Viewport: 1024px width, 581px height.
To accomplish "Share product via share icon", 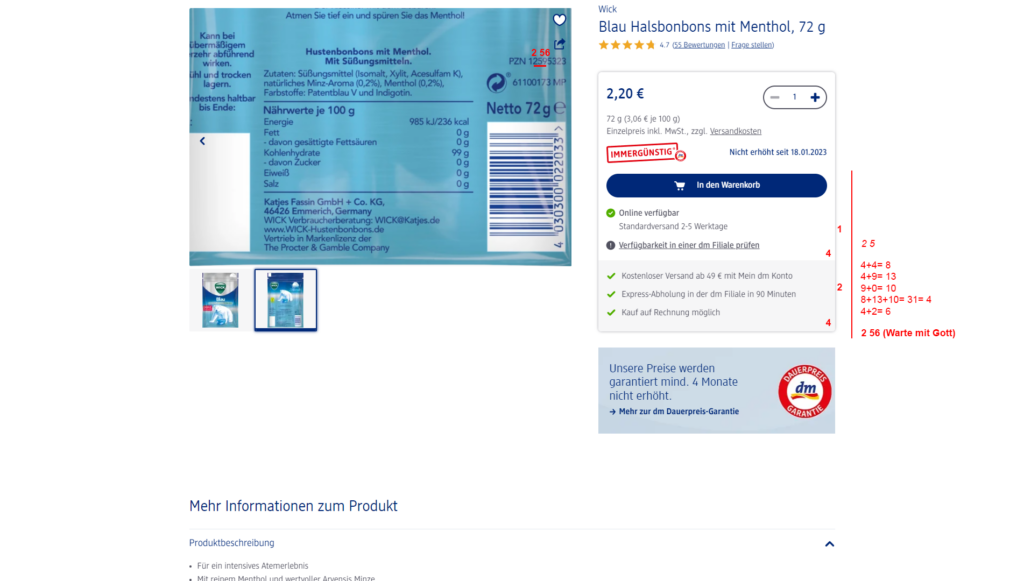I will click(x=560, y=44).
